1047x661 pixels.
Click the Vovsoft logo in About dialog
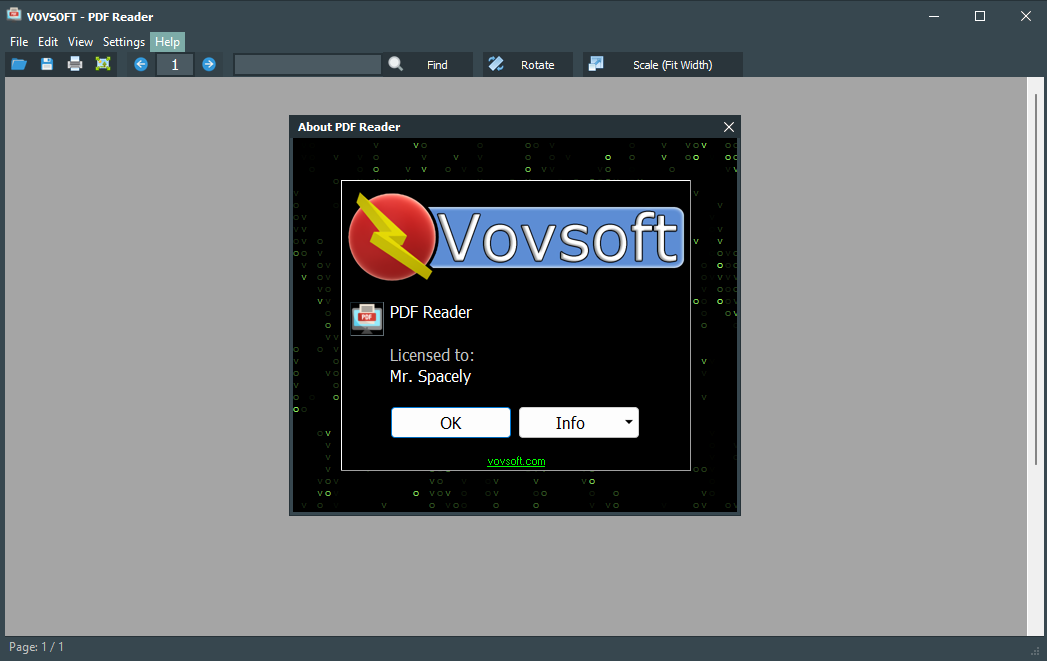(x=516, y=236)
